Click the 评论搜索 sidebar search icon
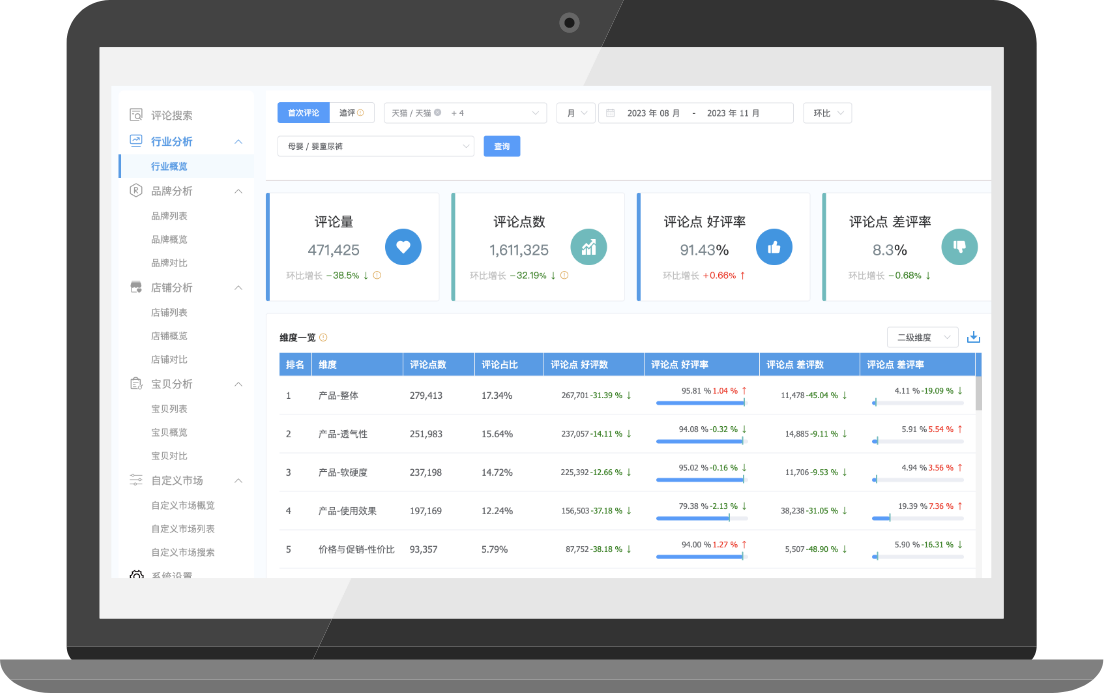Viewport: 1104px width, 693px height. tap(136, 116)
